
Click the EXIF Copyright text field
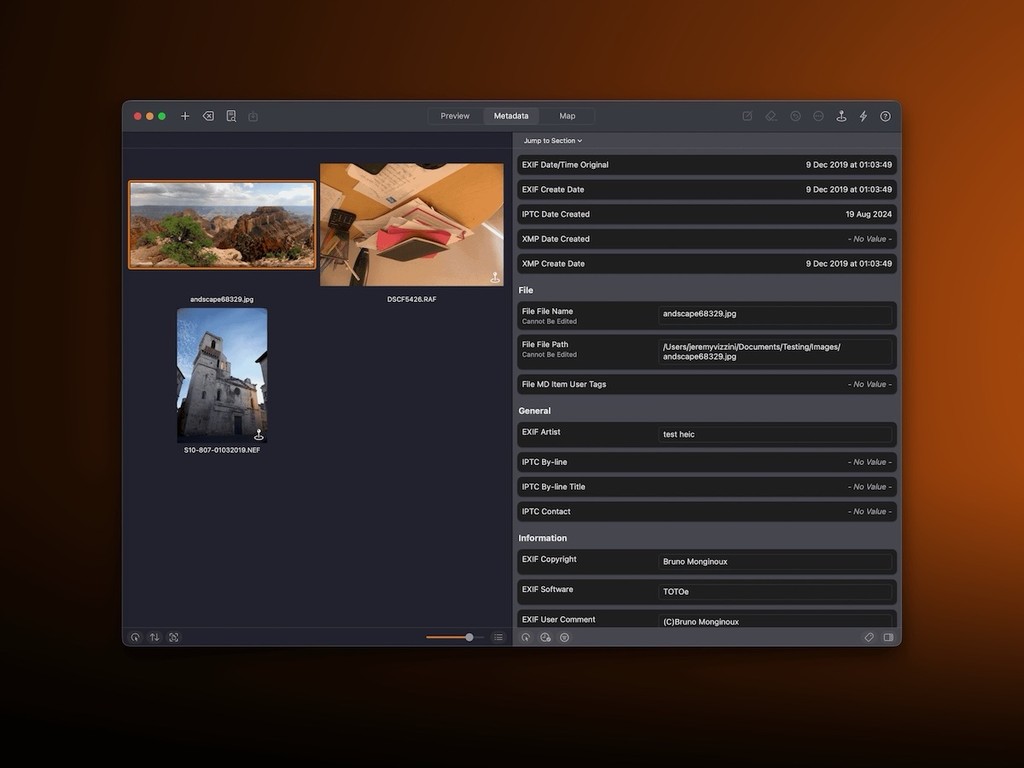775,562
